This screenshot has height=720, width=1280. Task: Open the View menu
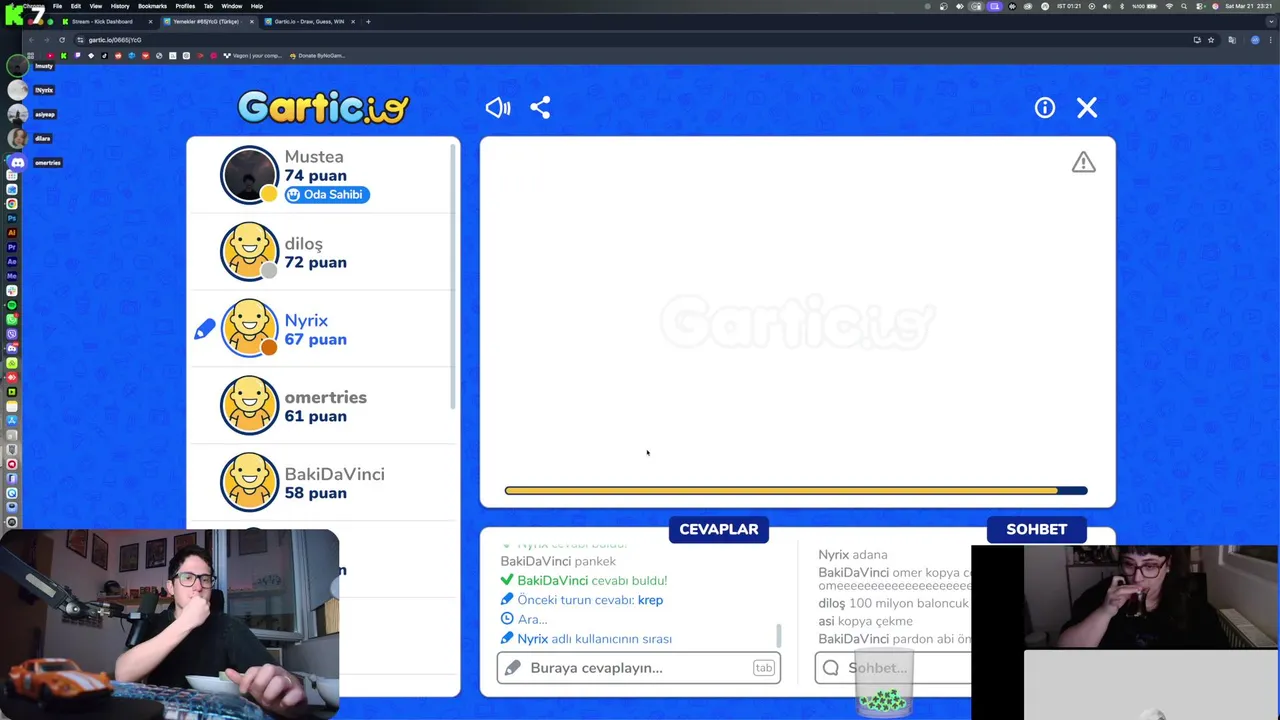pos(95,6)
